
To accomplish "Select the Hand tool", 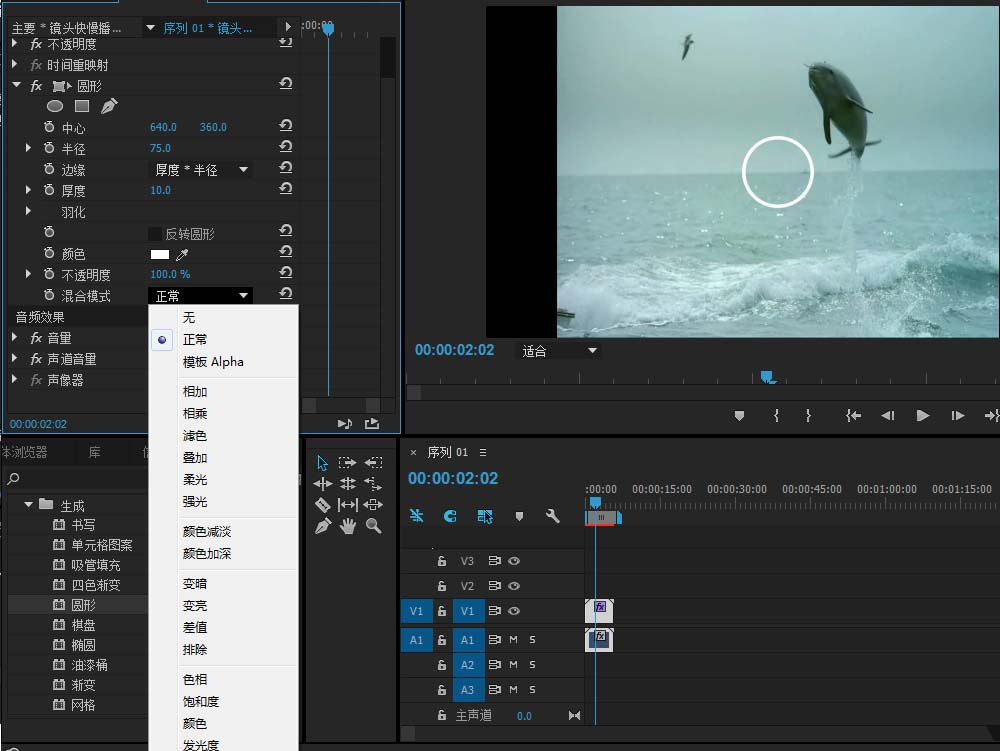I will click(348, 527).
